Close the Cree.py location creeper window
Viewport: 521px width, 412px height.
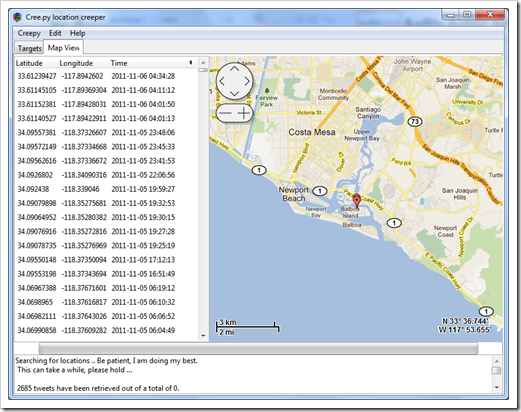[490, 14]
